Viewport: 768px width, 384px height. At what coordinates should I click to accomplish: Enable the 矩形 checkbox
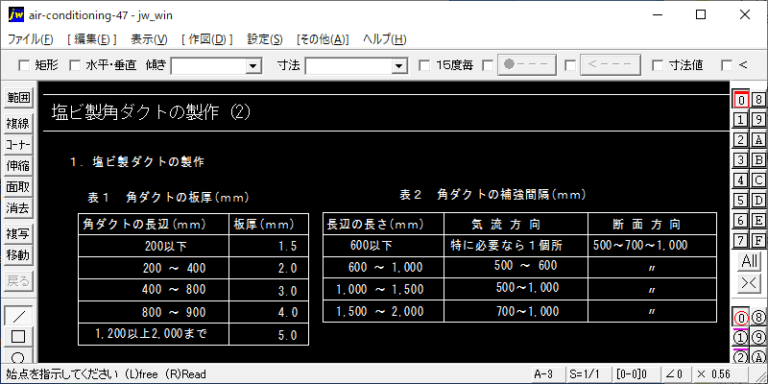pos(24,65)
